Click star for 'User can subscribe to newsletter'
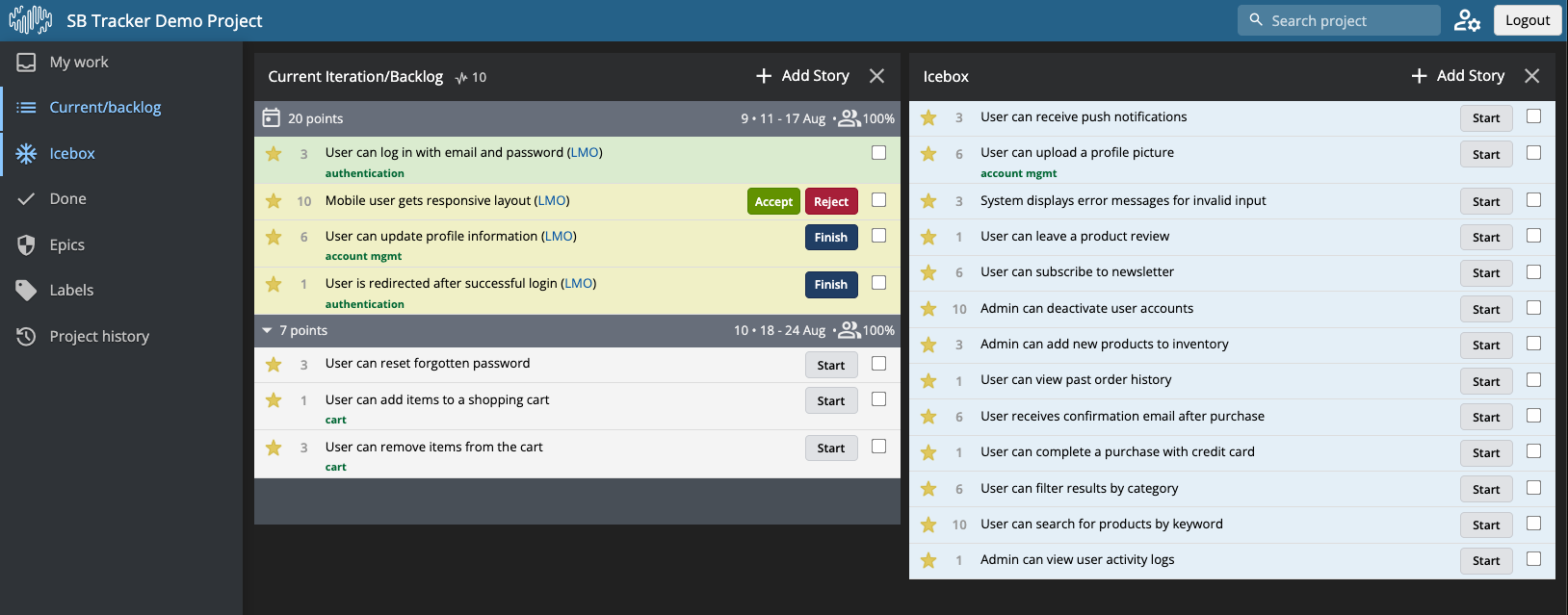This screenshot has height=615, width=1568. 928,272
